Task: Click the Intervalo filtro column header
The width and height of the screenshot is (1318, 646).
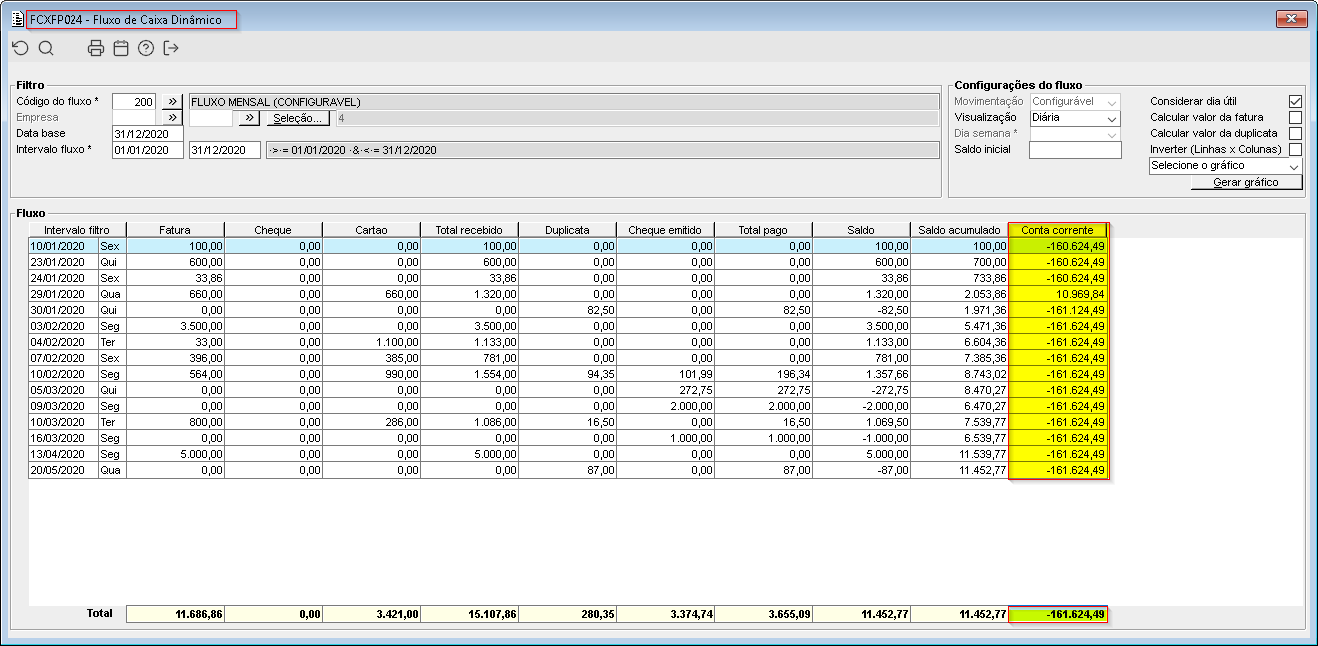Action: click(77, 230)
